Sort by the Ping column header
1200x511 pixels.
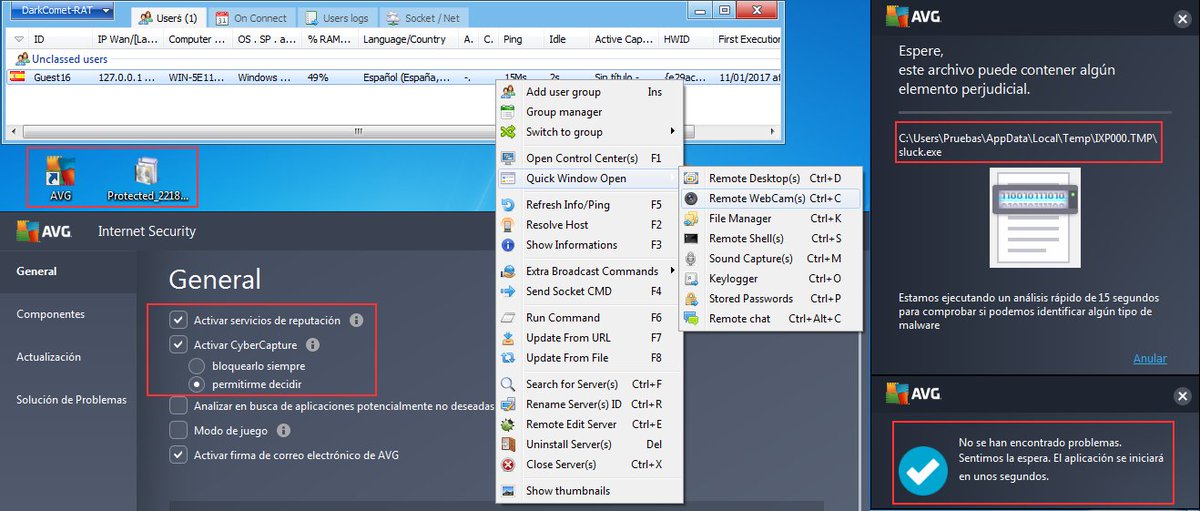pos(521,40)
